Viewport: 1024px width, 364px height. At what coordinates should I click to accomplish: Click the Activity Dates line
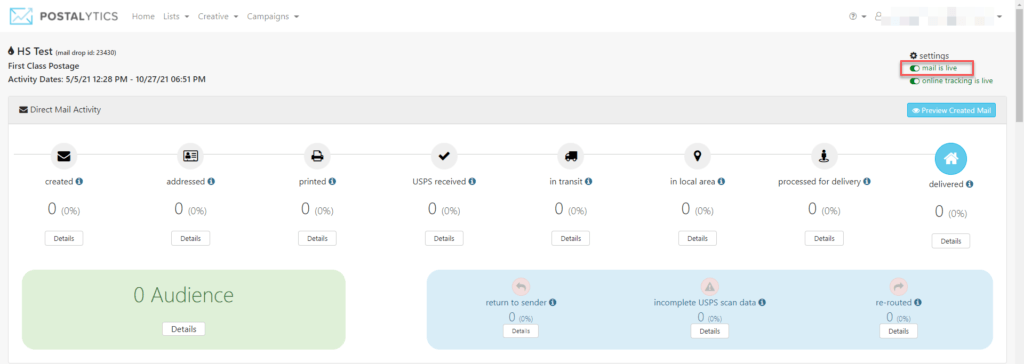[x=106, y=80]
